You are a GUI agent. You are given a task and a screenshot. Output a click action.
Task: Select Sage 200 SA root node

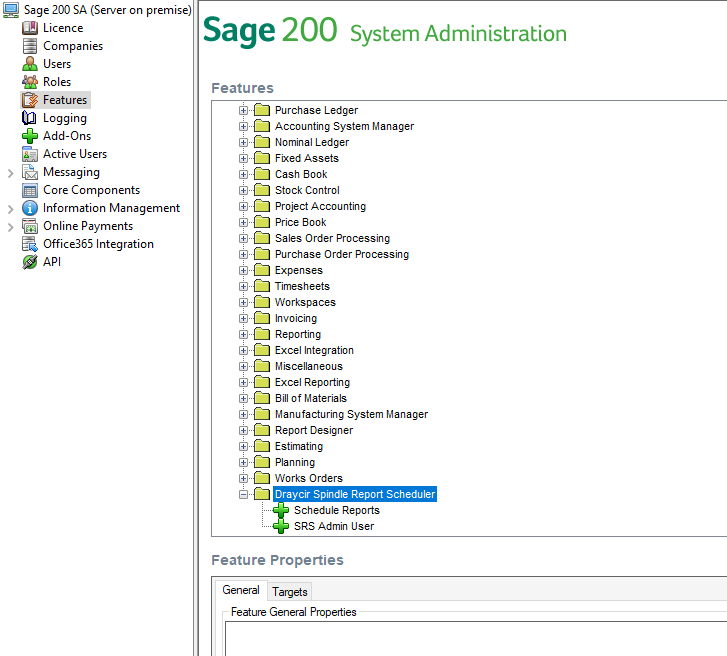pyautogui.click(x=108, y=10)
